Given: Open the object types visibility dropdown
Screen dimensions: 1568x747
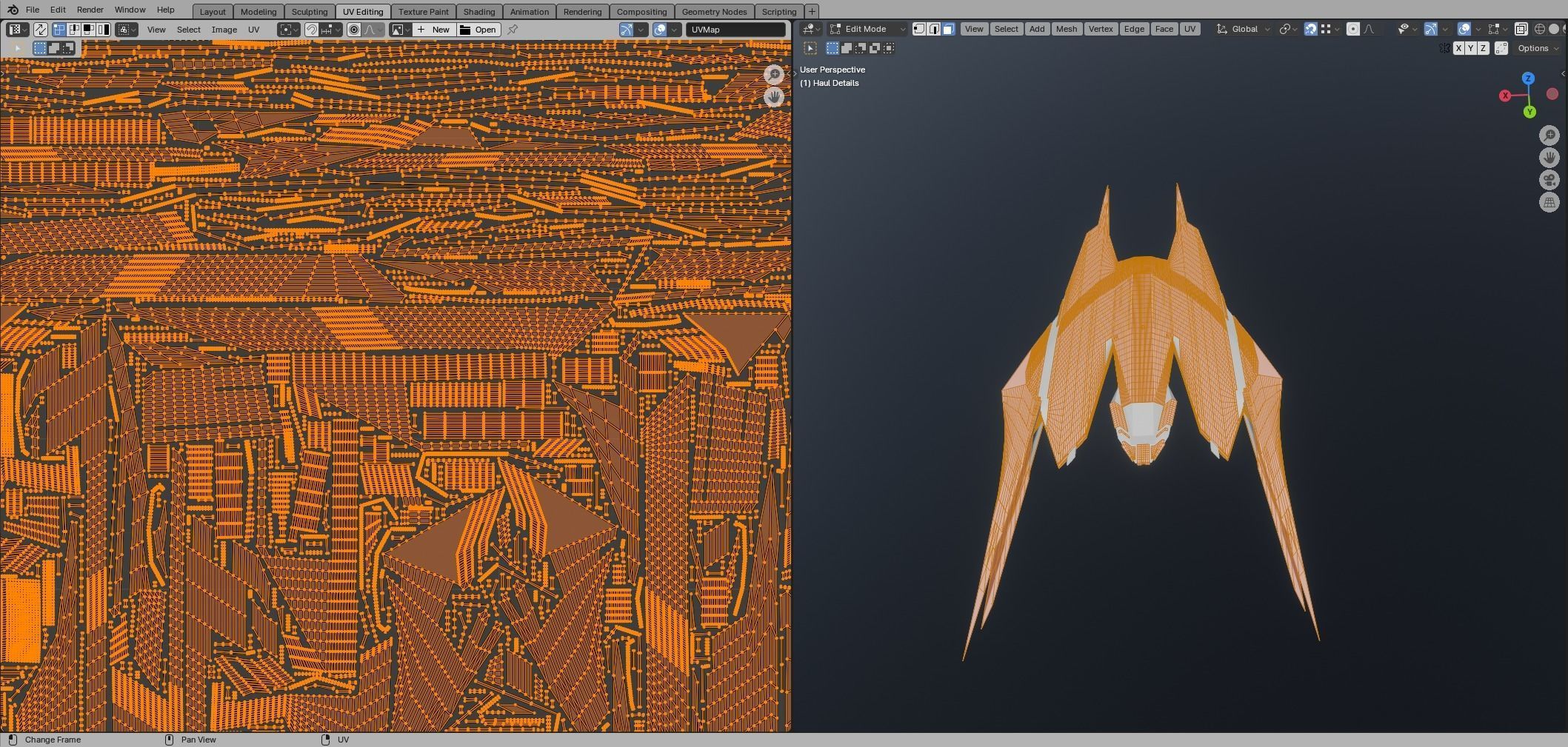Looking at the screenshot, I should tap(1407, 29).
